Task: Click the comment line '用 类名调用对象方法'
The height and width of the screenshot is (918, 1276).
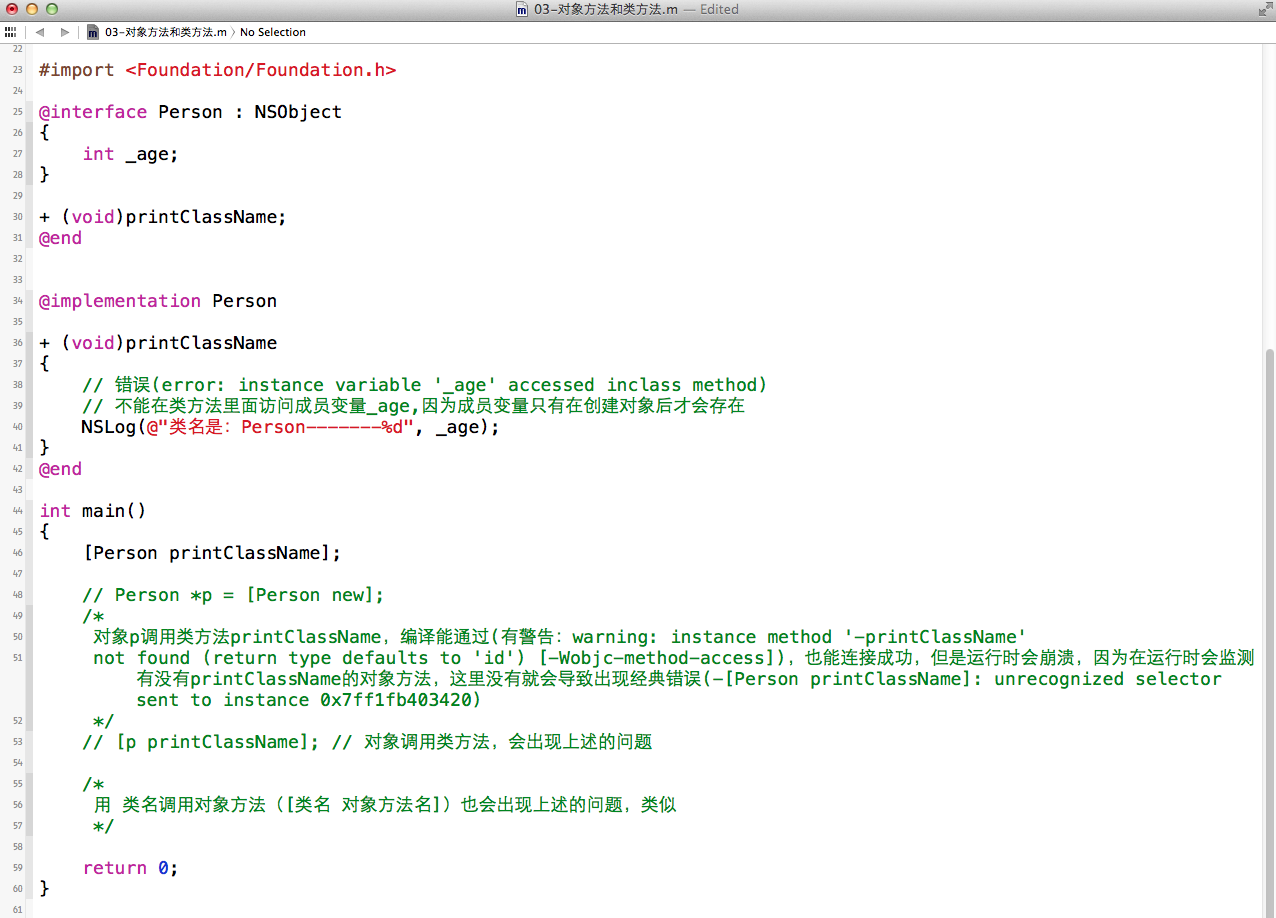Action: 385,805
